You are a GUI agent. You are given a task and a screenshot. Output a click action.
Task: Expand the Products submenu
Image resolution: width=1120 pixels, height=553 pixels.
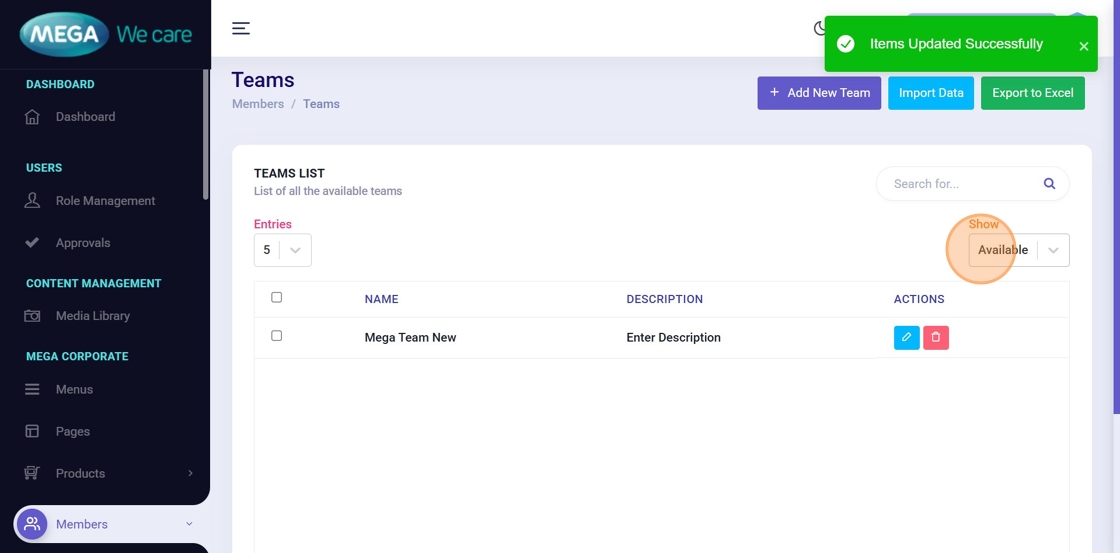pos(190,474)
